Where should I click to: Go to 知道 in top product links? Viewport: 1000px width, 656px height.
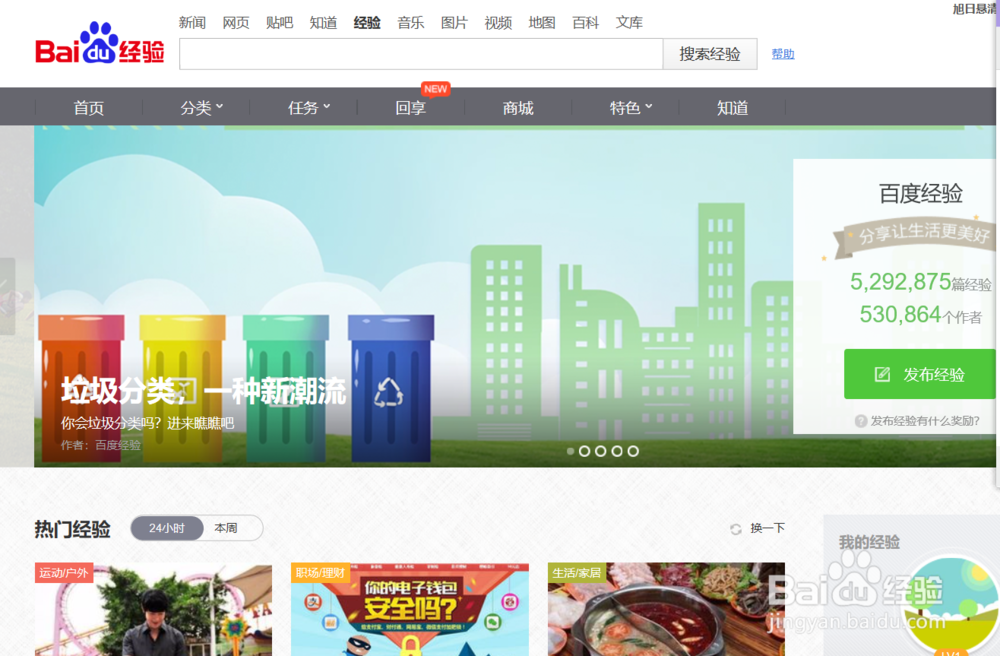pyautogui.click(x=323, y=23)
